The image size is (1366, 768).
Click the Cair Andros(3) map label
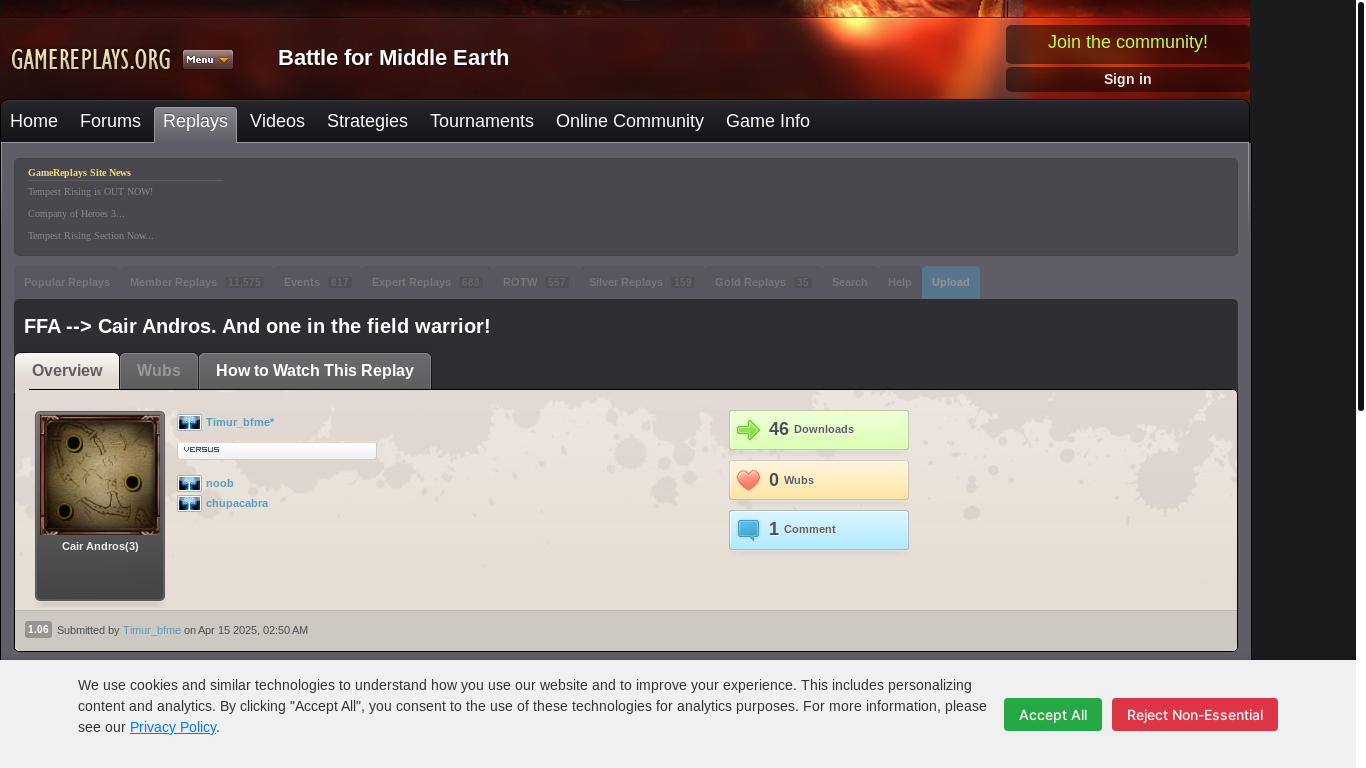[x=100, y=546]
